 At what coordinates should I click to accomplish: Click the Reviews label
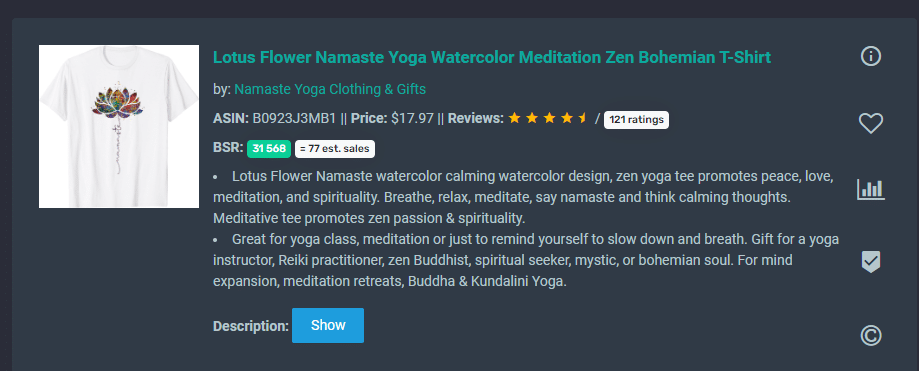[x=476, y=118]
